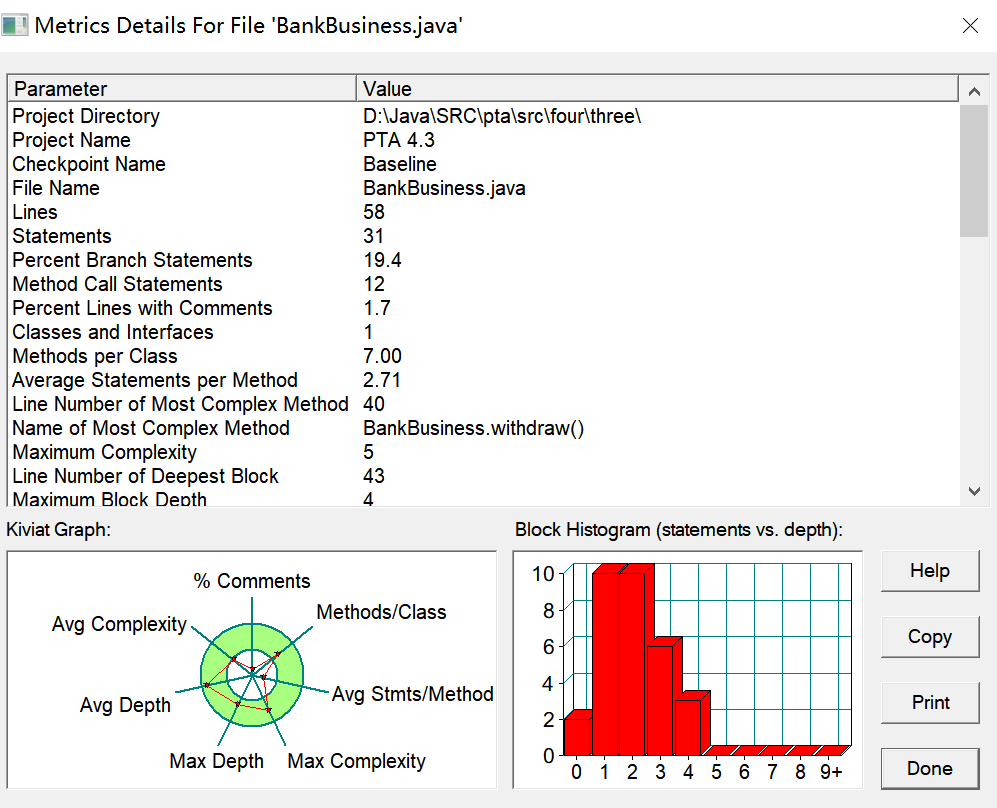997x808 pixels.
Task: Click histogram bar for depth 4
Action: tap(688, 727)
